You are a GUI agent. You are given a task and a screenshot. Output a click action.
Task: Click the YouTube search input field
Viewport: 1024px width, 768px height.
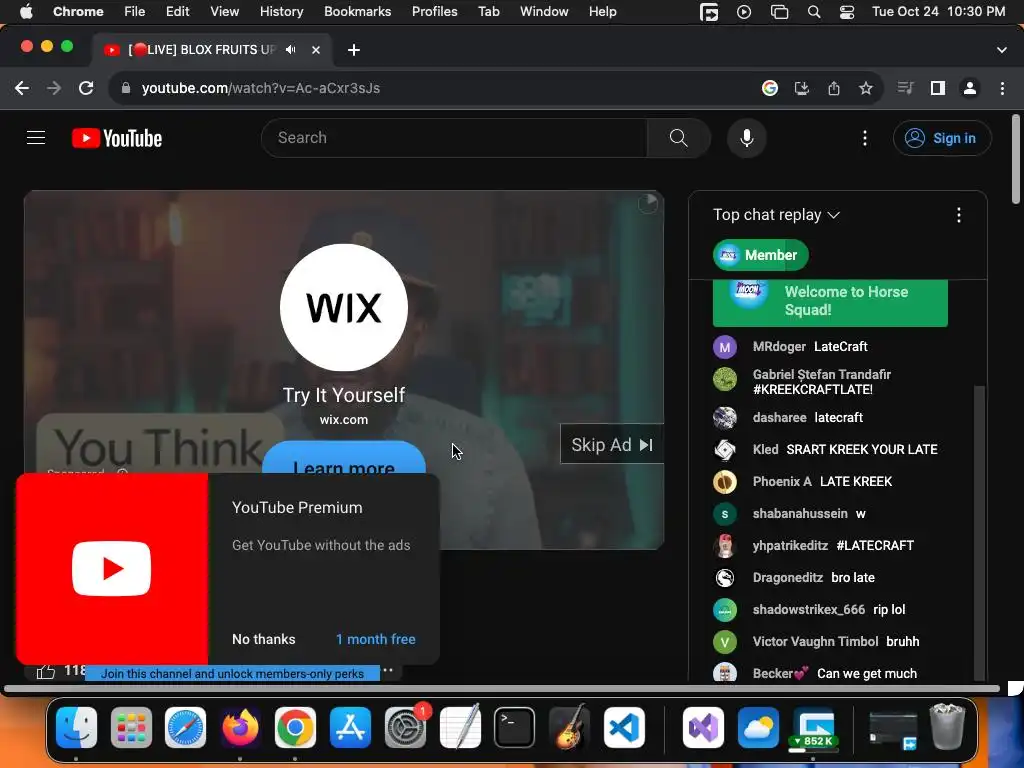(454, 138)
